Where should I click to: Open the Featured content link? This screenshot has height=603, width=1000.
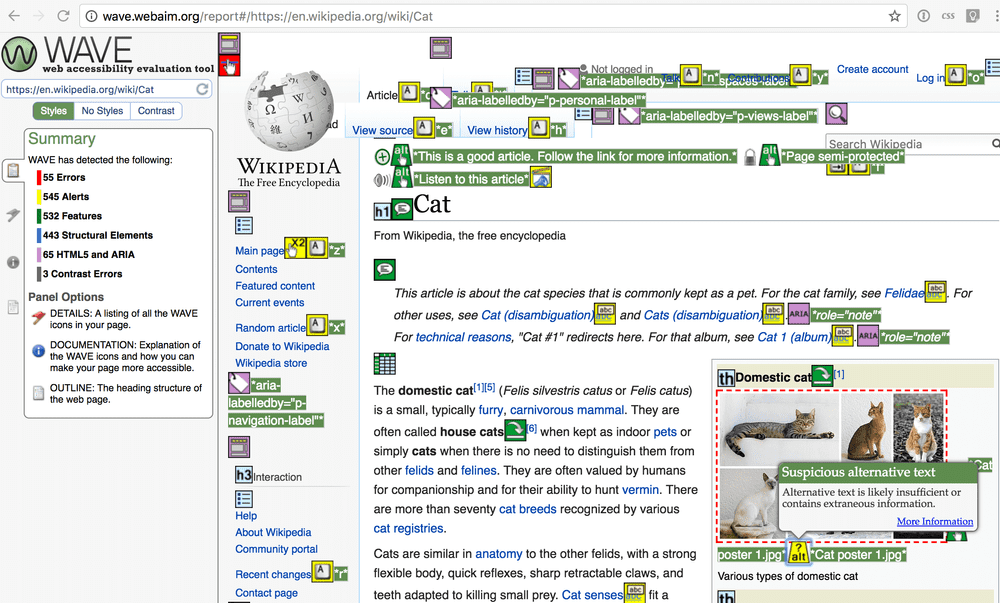(275, 286)
